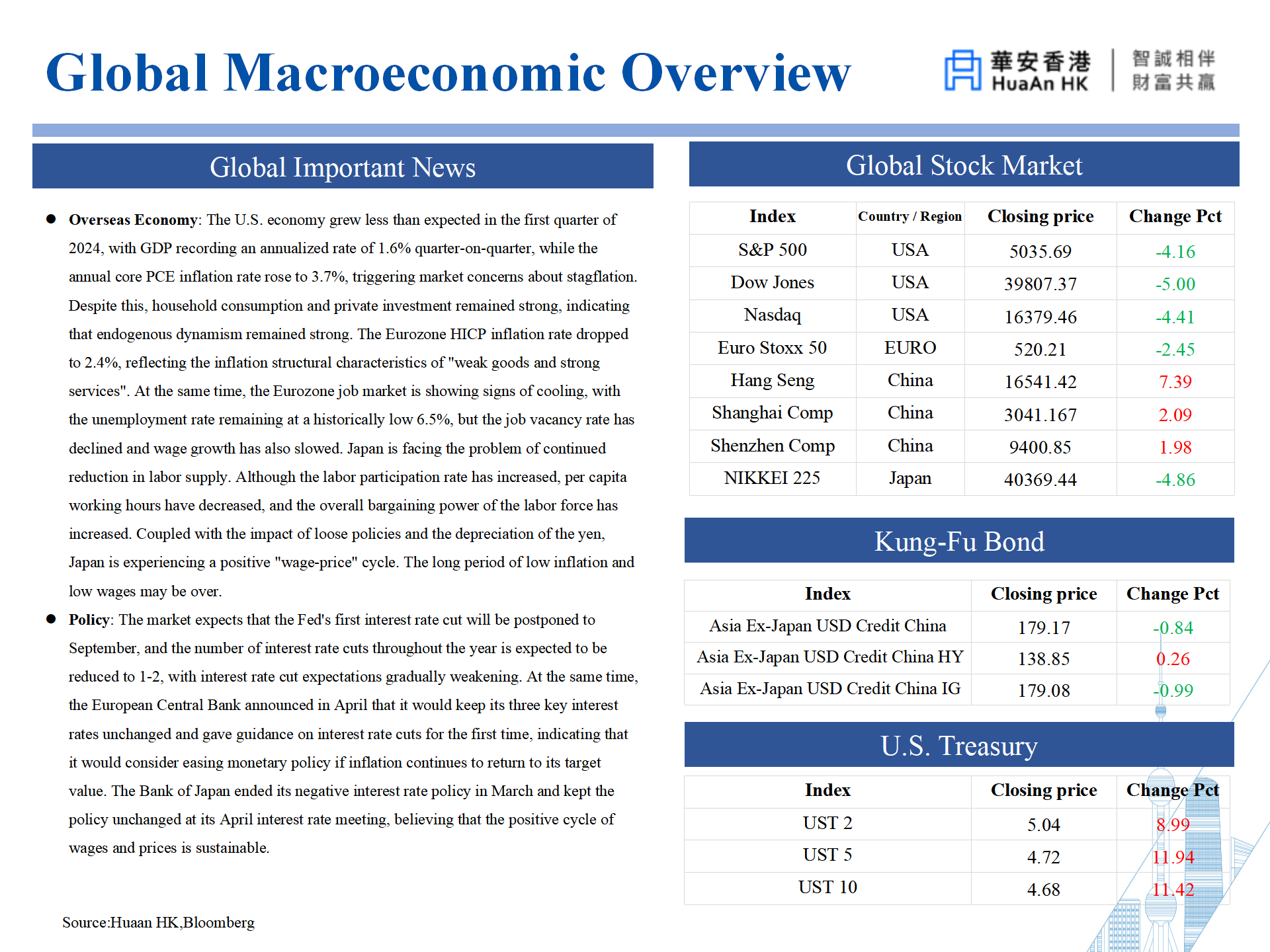Select treasury closing price 5.04
This screenshot has height=952, width=1270.
[x=1044, y=824]
